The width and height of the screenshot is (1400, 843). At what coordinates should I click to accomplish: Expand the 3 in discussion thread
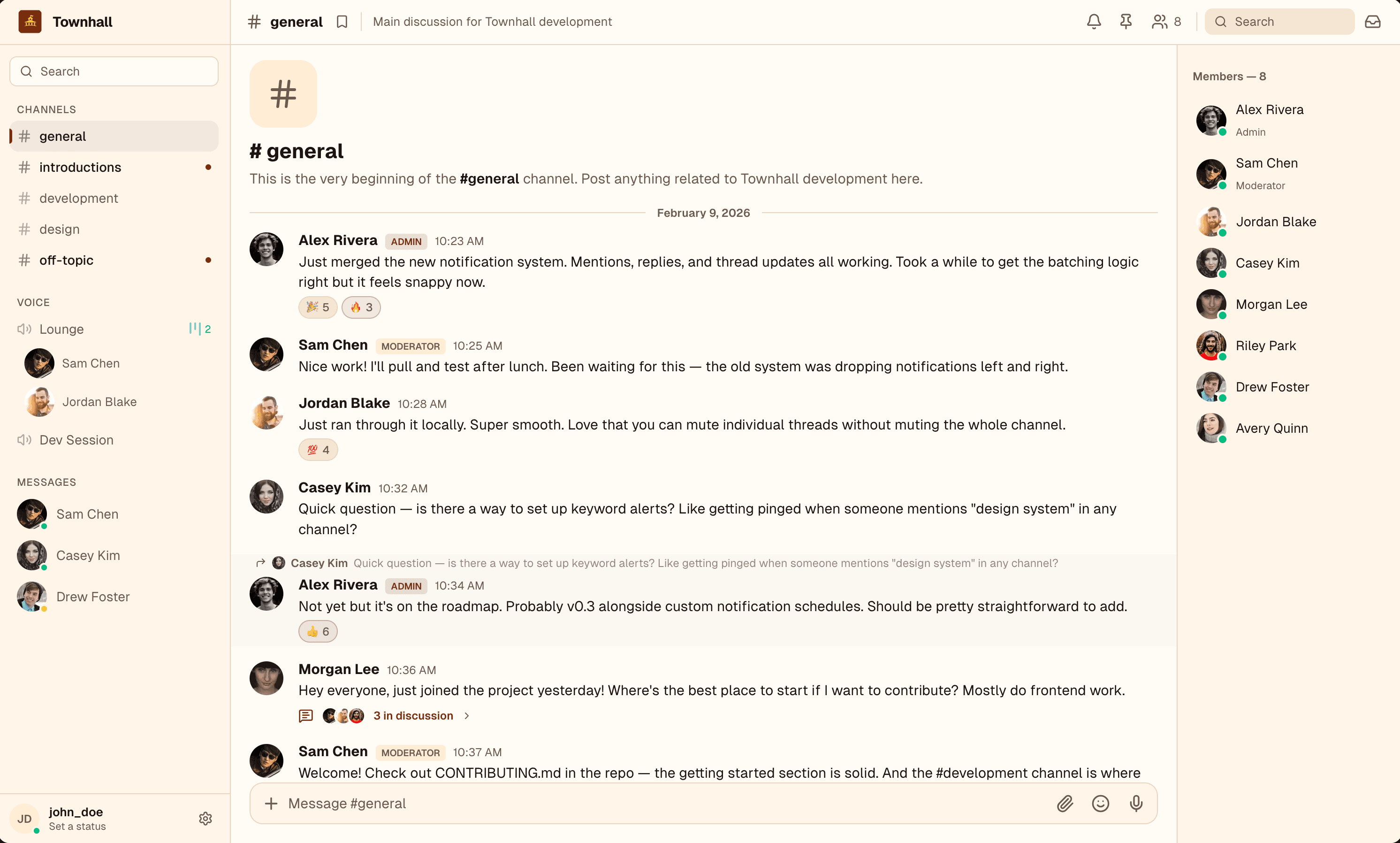tap(413, 715)
